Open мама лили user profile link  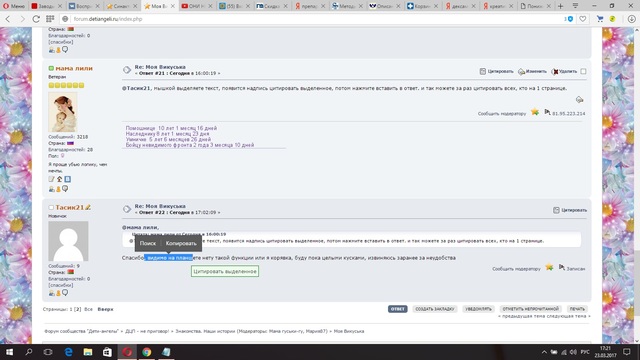(74, 68)
